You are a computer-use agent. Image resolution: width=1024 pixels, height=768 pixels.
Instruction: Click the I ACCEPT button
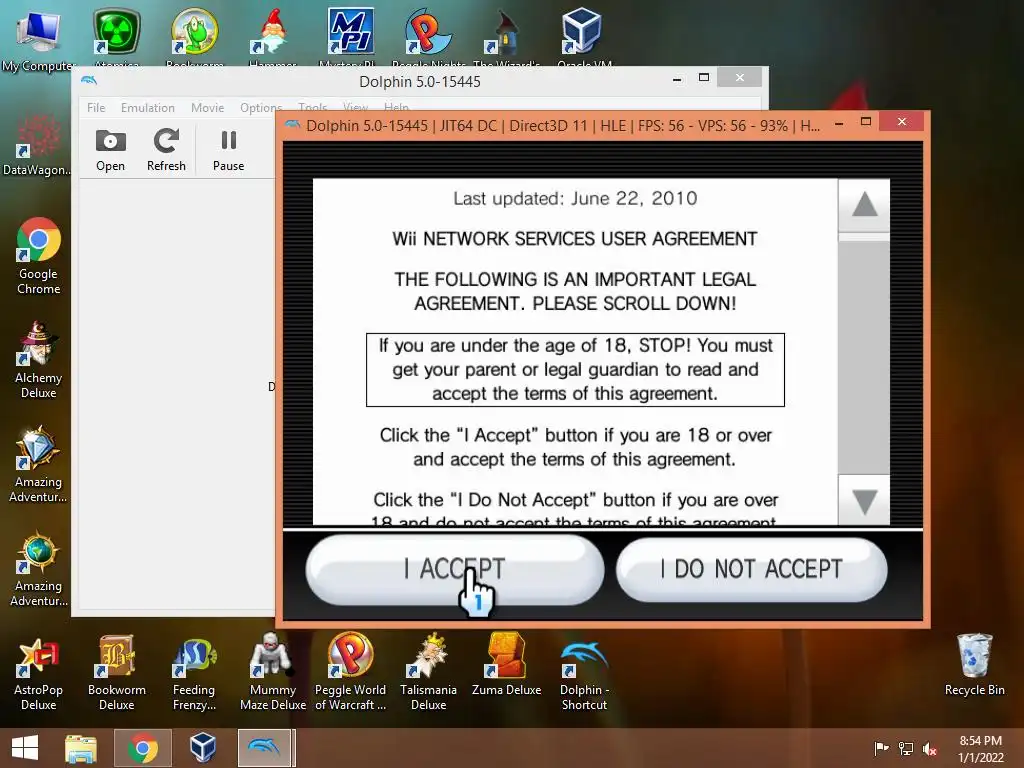(x=455, y=569)
